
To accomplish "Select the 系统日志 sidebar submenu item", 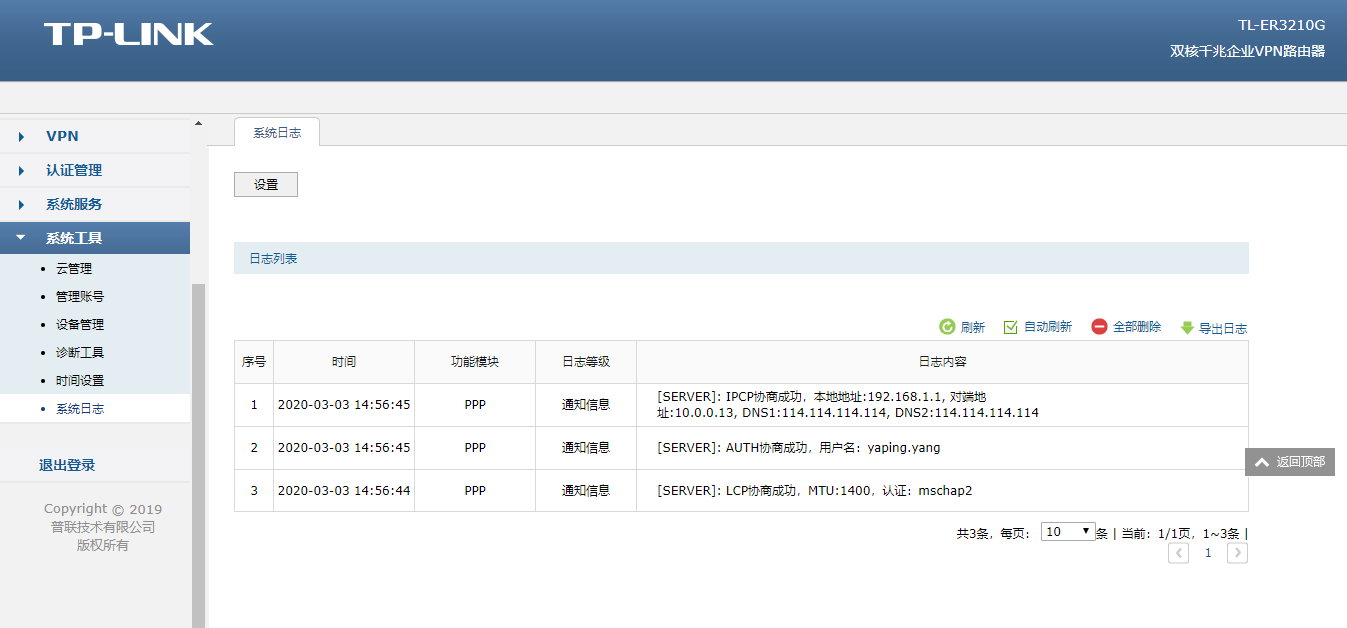I will [x=80, y=409].
